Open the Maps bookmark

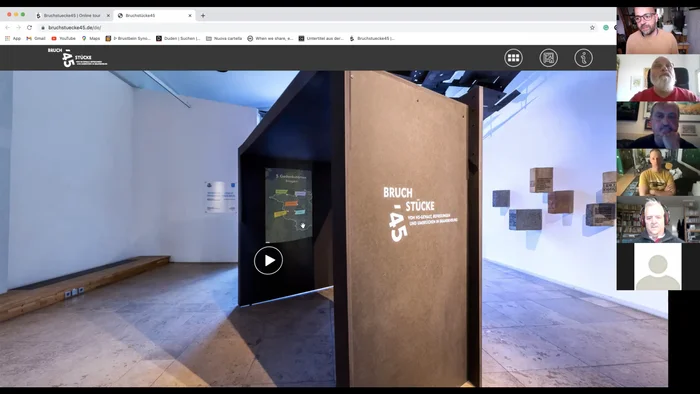tap(91, 38)
